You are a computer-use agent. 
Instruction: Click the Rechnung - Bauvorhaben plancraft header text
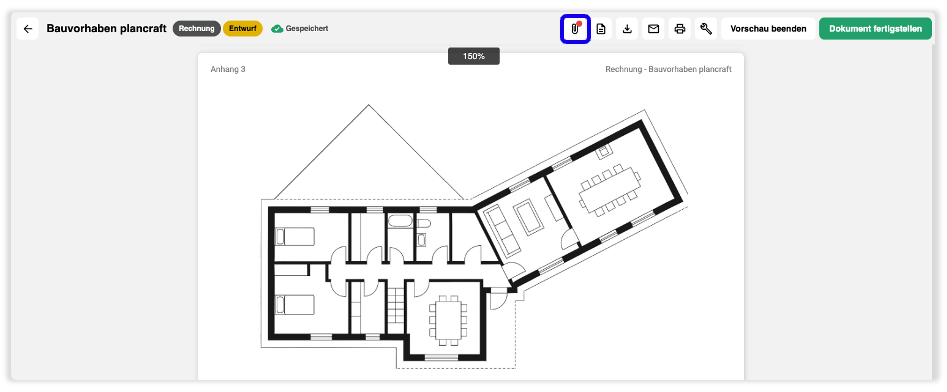pyautogui.click(x=669, y=69)
